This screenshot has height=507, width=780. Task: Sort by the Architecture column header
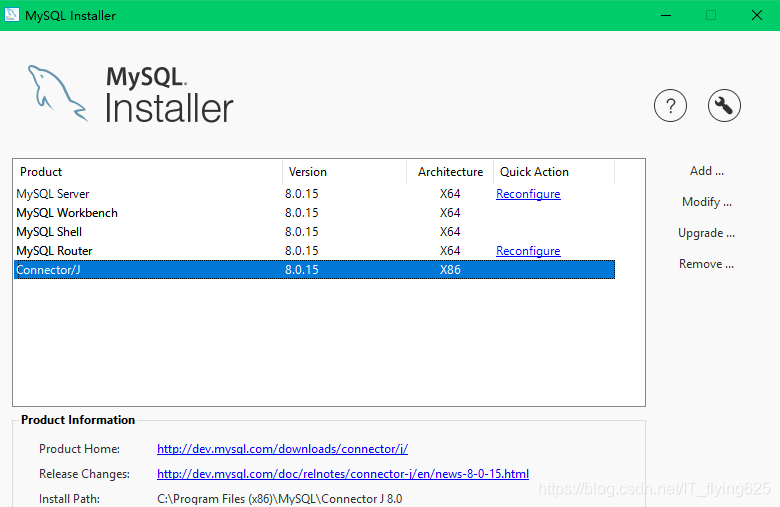tap(450, 172)
